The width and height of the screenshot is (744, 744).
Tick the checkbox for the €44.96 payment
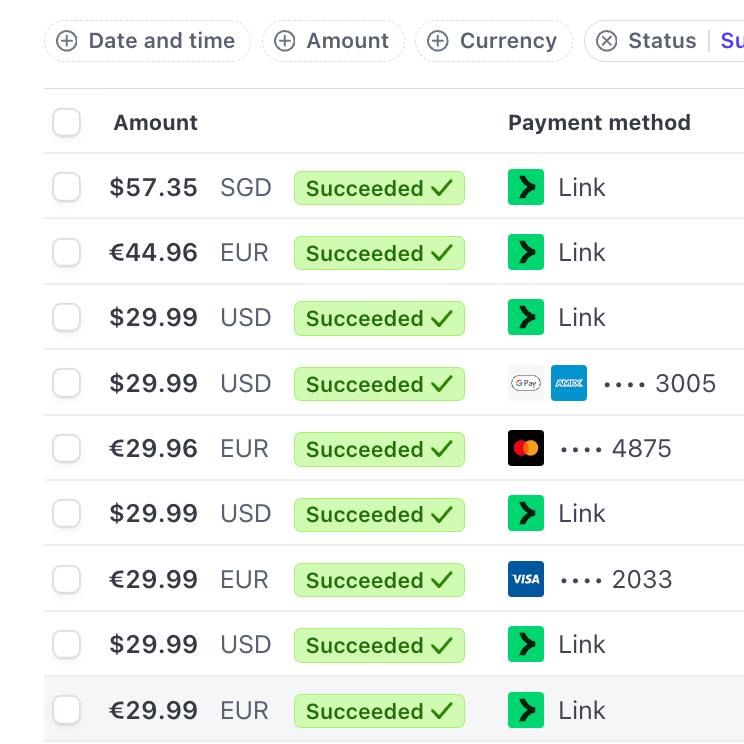coord(67,252)
